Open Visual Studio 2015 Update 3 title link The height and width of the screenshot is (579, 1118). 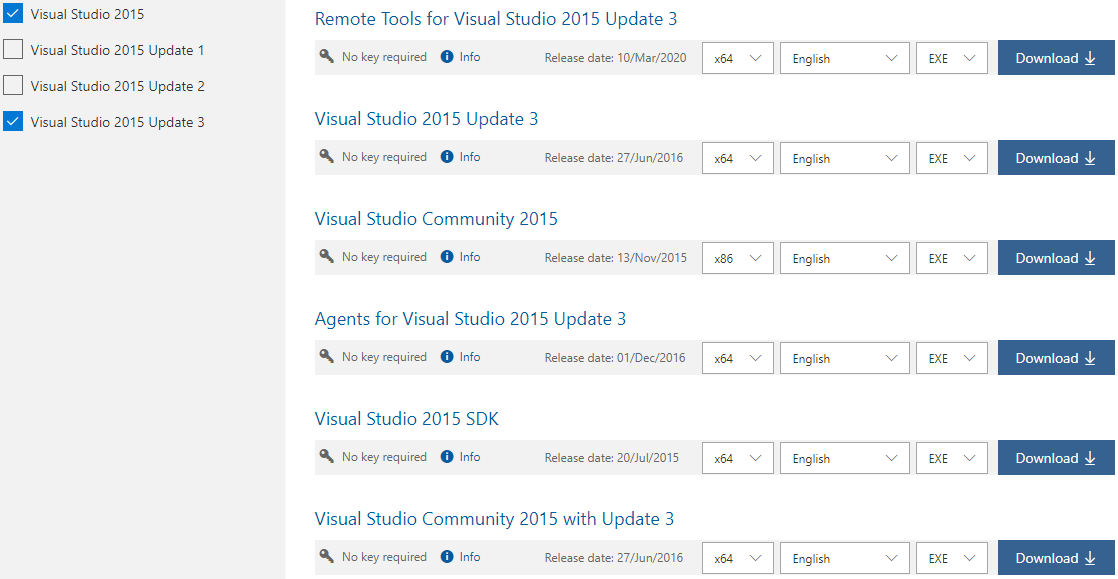point(426,119)
